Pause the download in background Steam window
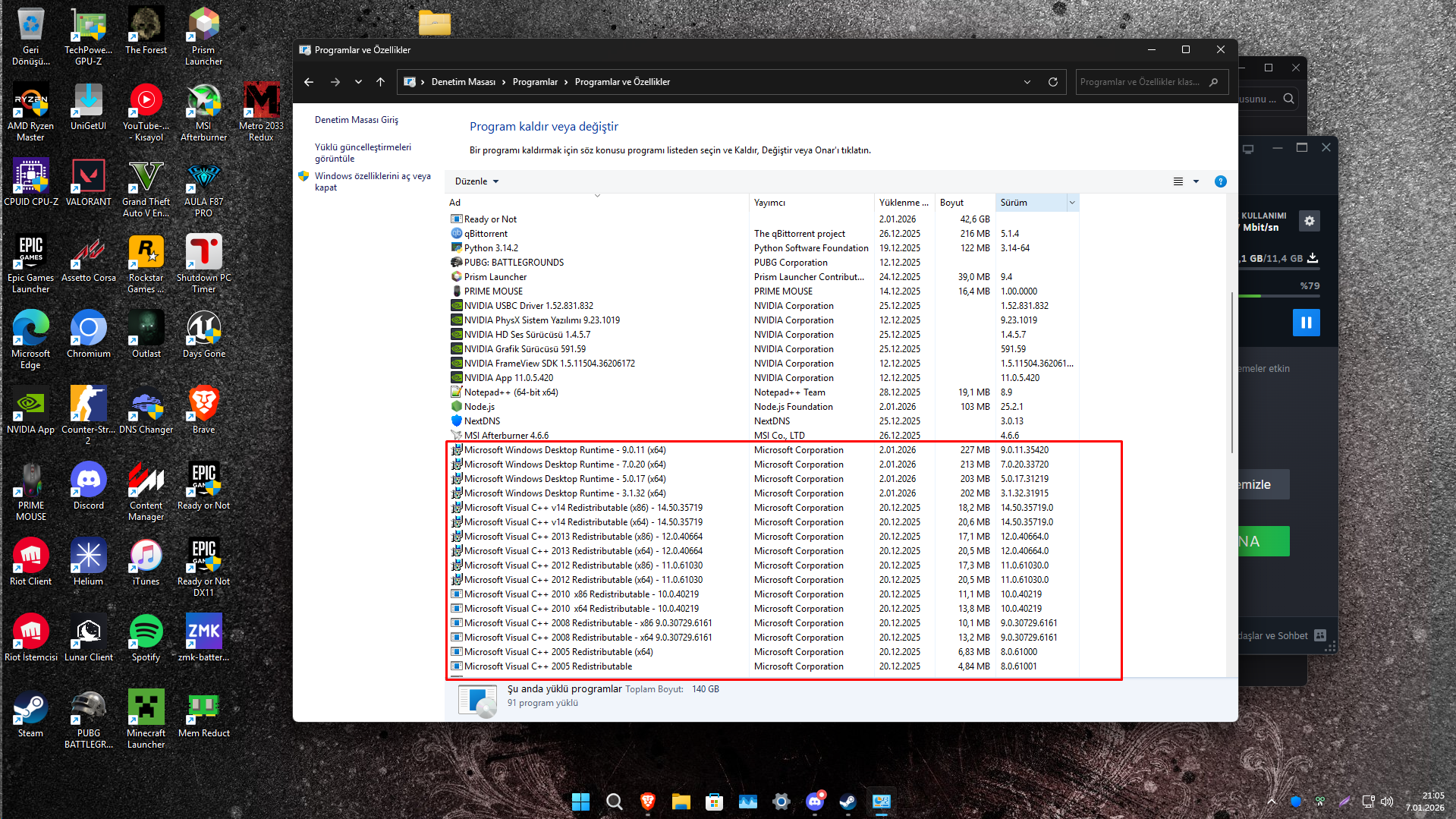 1306,323
